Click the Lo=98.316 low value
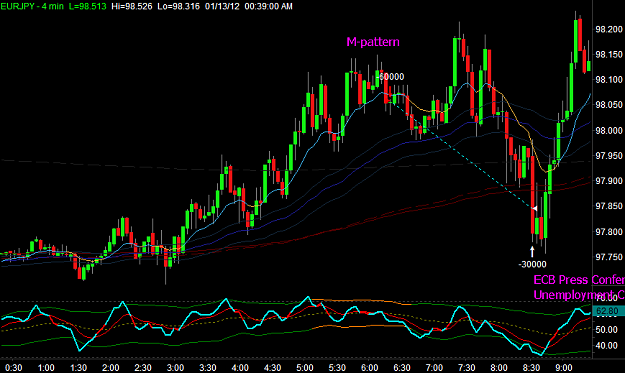This screenshot has width=625, height=373. pyautogui.click(x=179, y=6)
